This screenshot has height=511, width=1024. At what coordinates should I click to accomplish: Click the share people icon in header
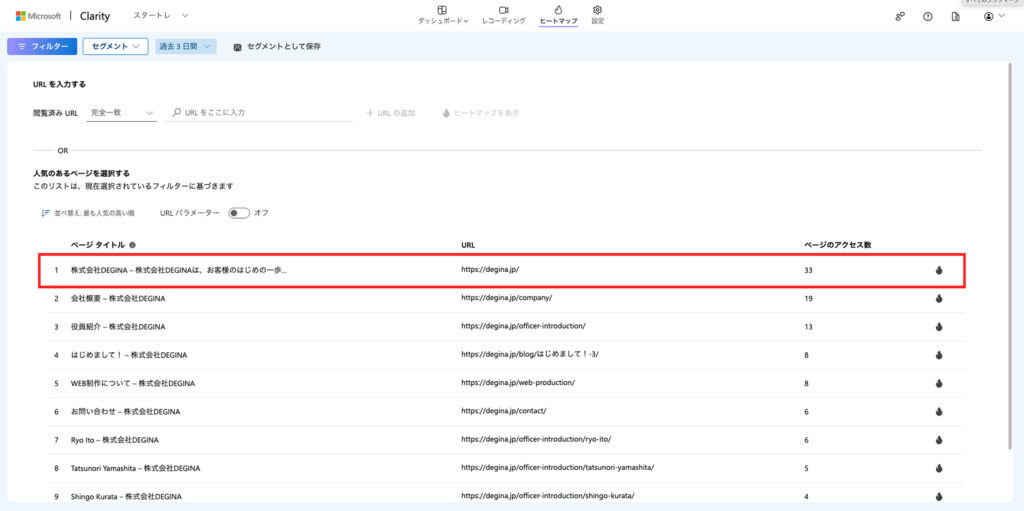point(899,16)
